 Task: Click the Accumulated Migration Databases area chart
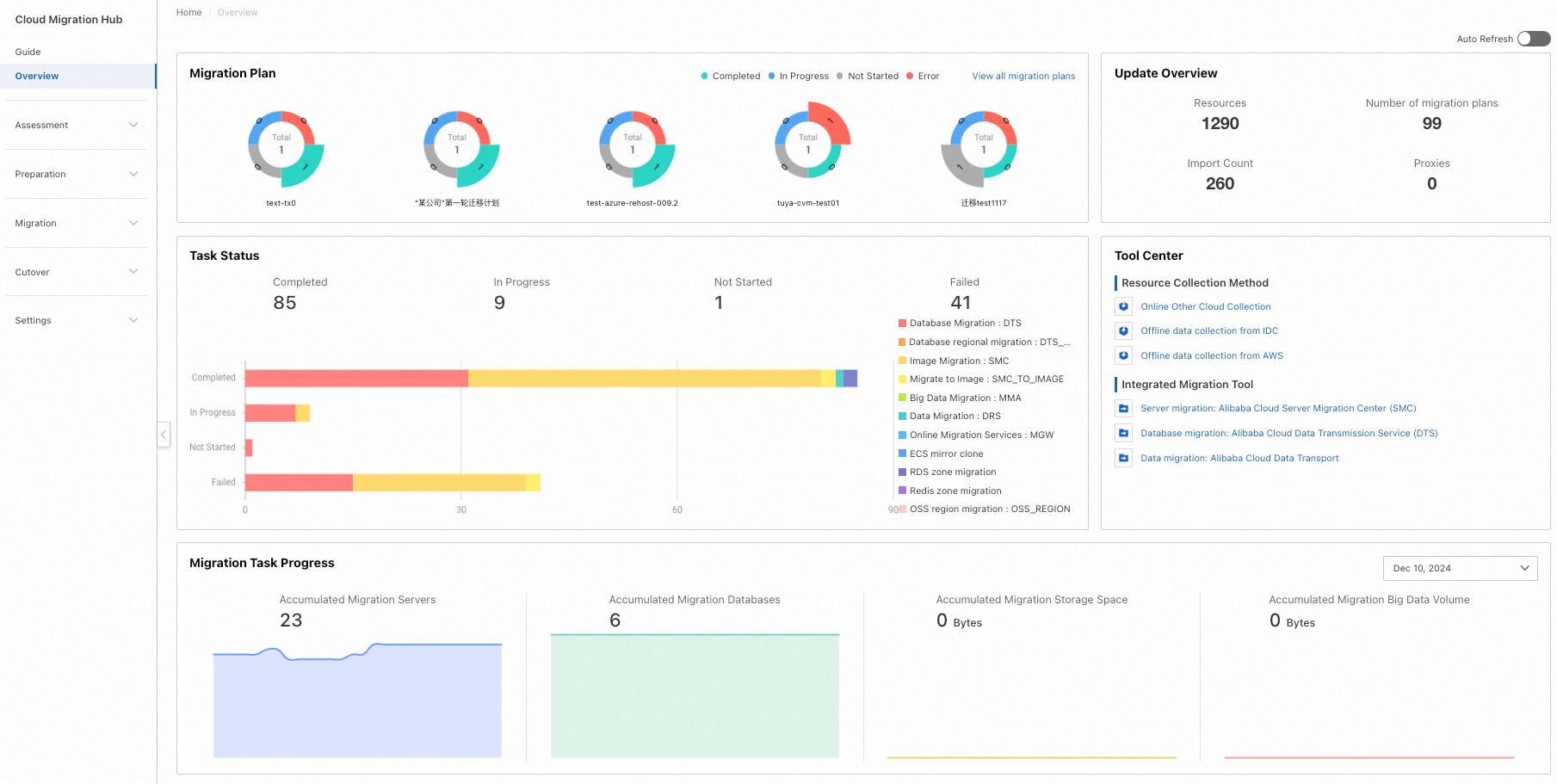pyautogui.click(x=695, y=696)
